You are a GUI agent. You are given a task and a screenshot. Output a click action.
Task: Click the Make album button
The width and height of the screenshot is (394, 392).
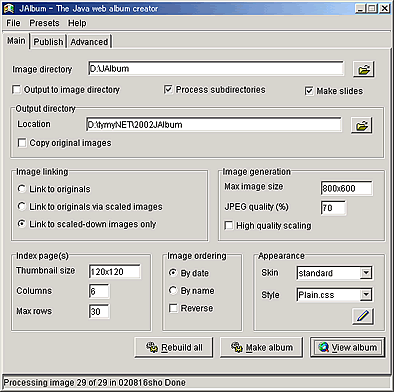pos(262,347)
